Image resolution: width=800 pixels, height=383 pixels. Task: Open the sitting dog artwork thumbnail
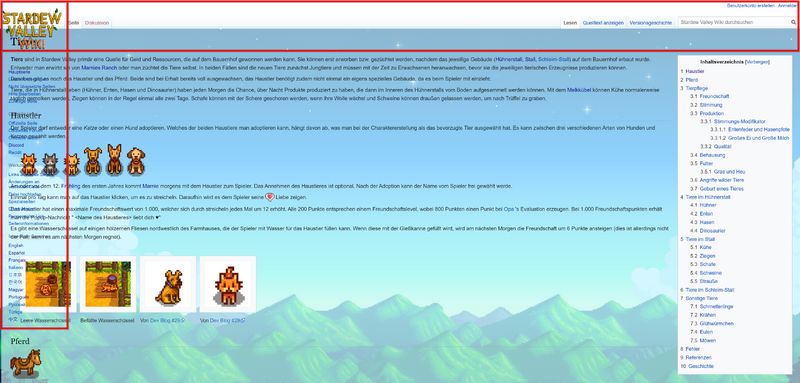pos(168,284)
